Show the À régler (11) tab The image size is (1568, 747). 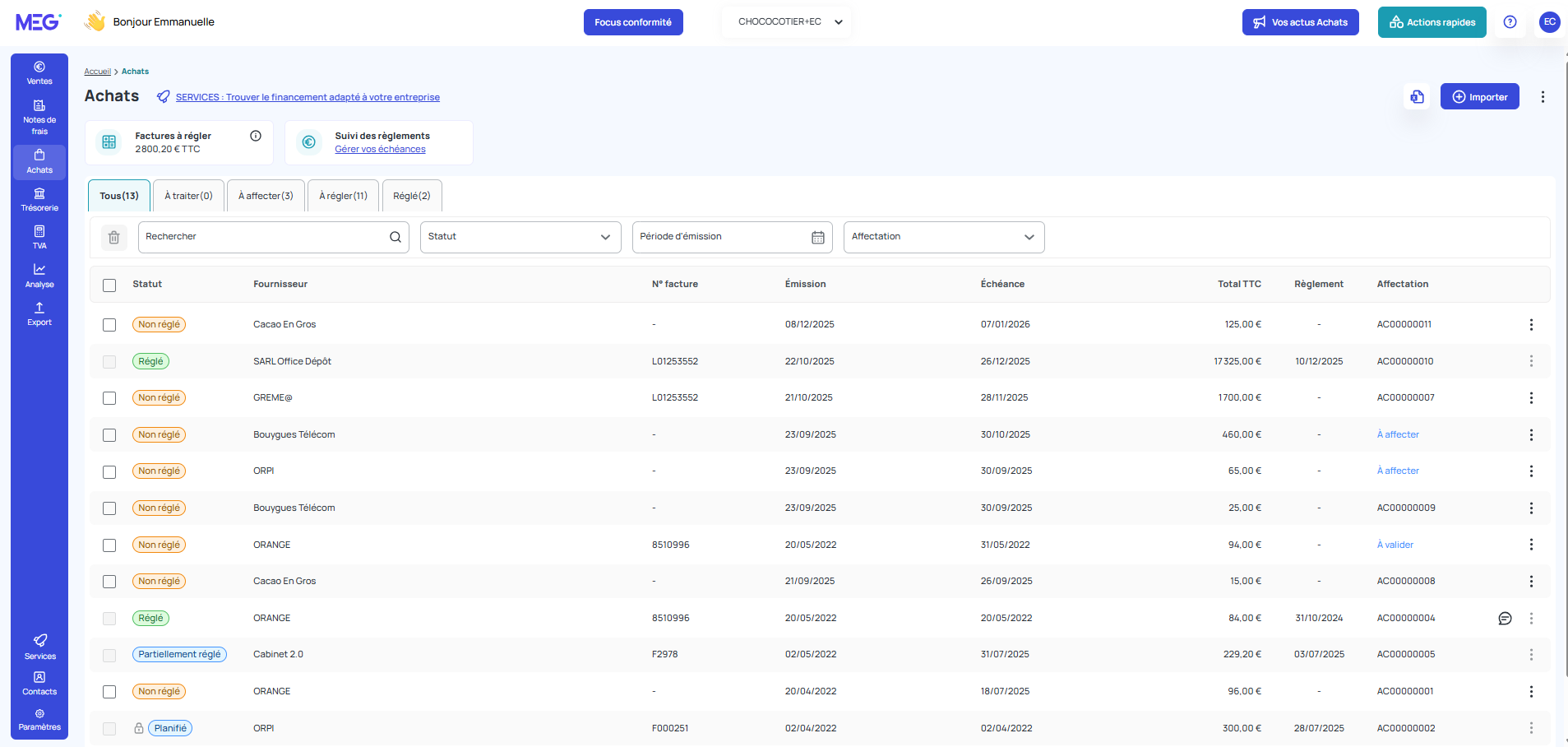[x=343, y=196]
